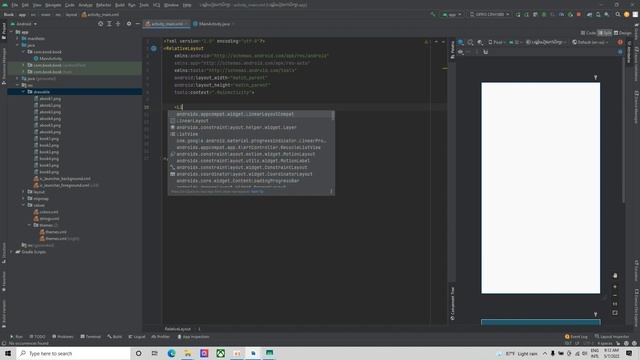Click the Search Everywhere magnifier icon
Viewport: 640px width, 360px height.
click(x=618, y=14)
